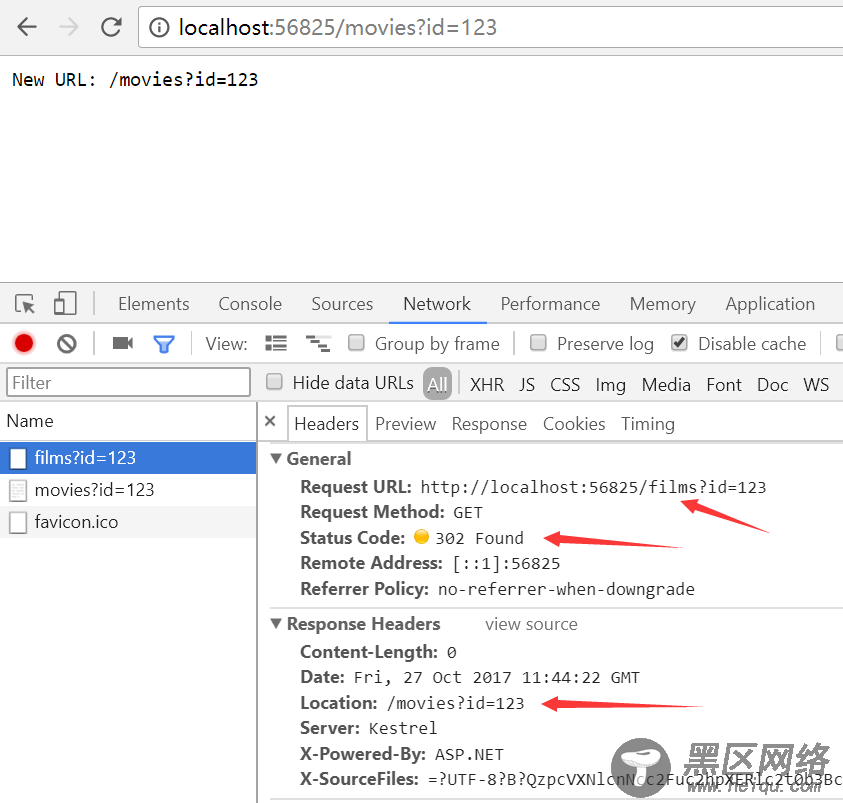Screen dimensions: 843x803
Task: Click the page text New URL: /movies?id=123
Action: pos(135,80)
